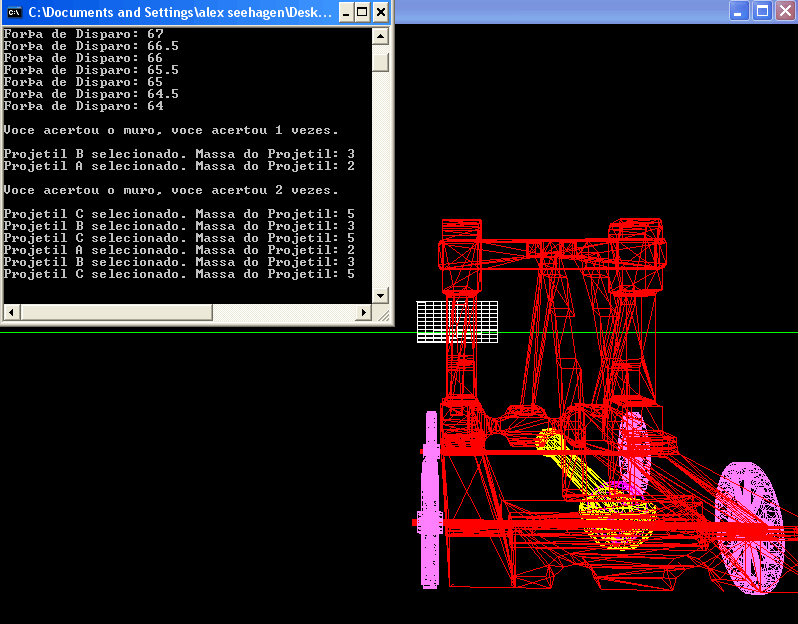Click the 'voce acertou 2 vezes' output line

(x=171, y=190)
